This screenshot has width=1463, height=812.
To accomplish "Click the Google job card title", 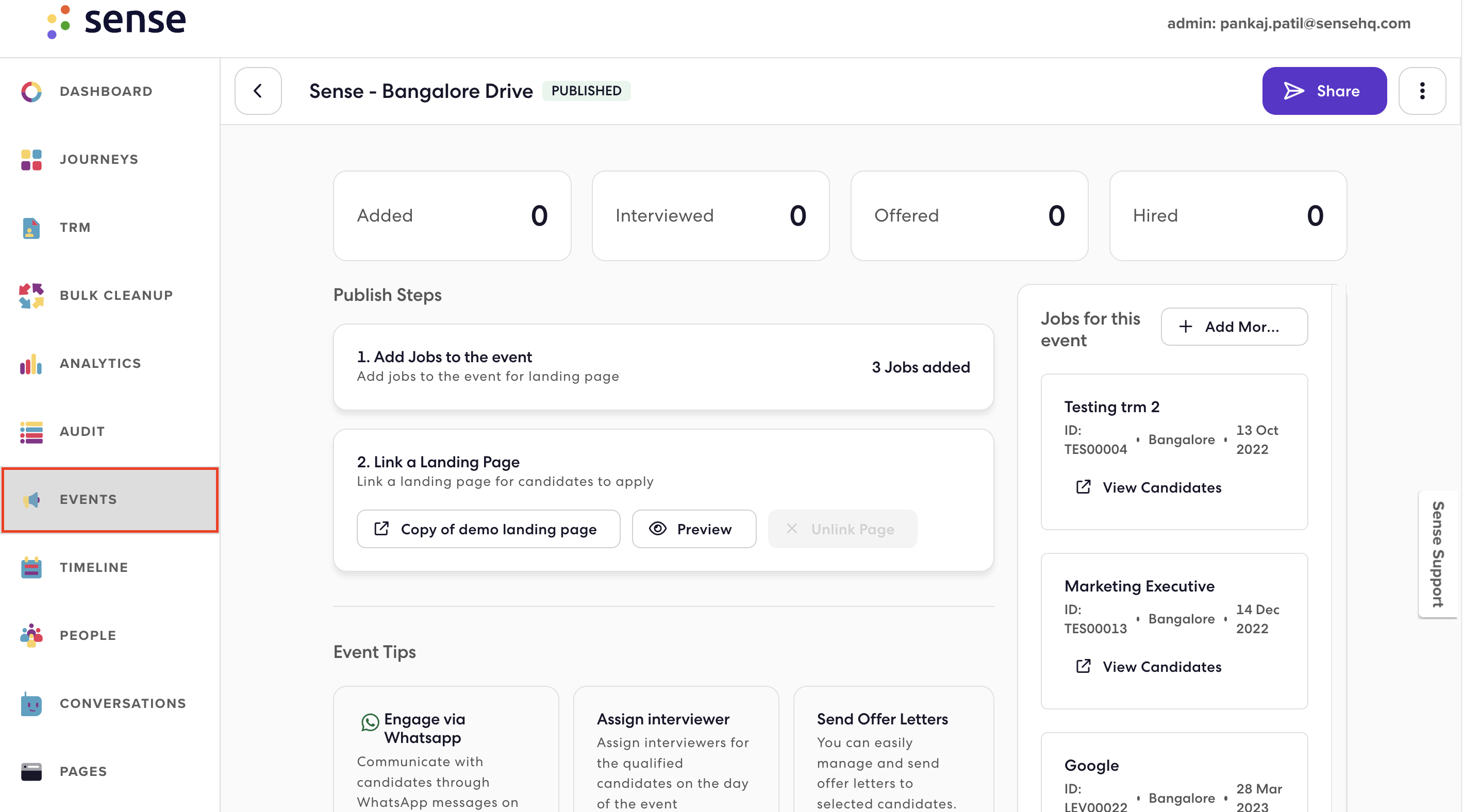I will (1091, 765).
